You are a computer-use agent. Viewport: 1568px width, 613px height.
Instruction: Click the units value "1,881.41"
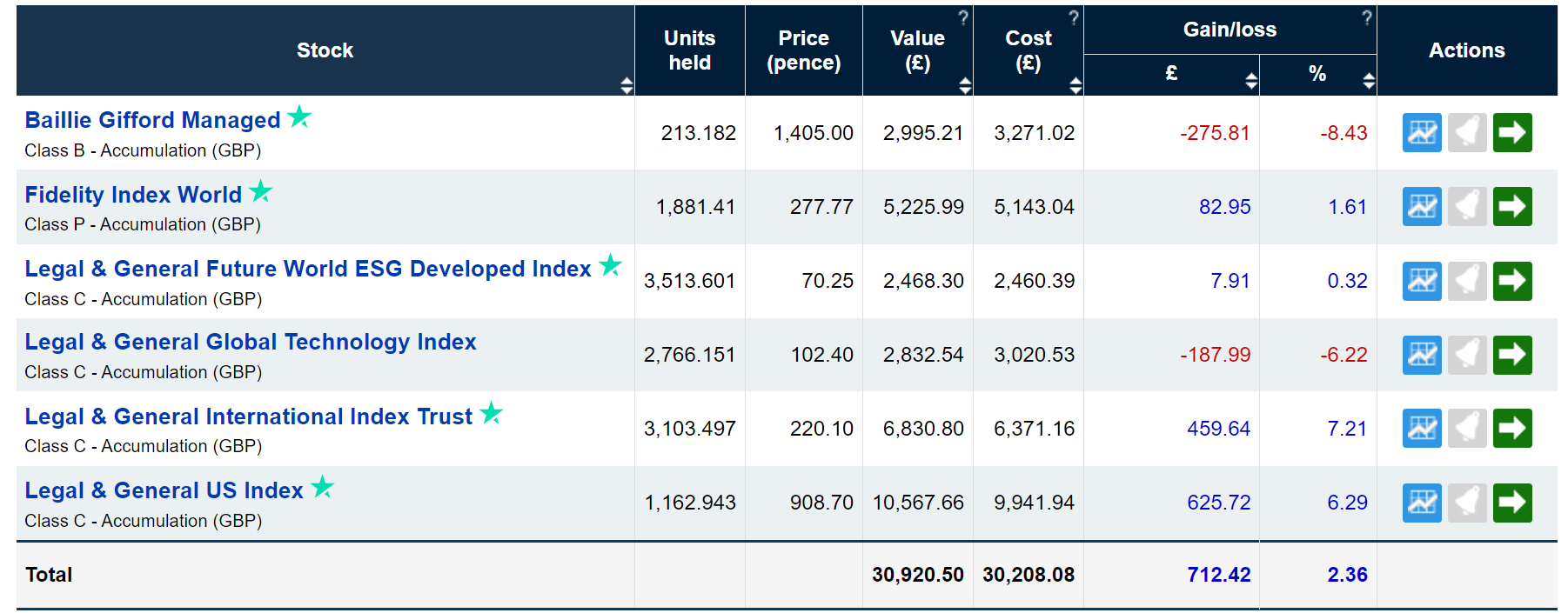696,207
